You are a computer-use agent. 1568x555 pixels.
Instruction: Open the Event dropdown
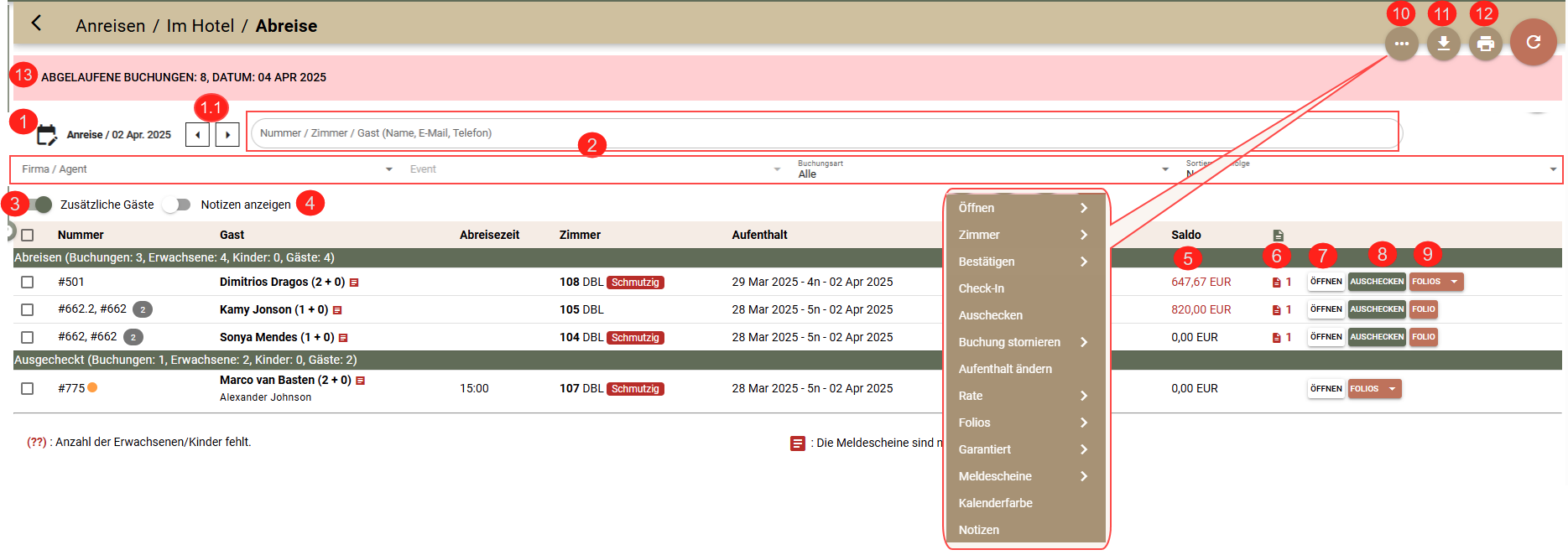pos(594,169)
